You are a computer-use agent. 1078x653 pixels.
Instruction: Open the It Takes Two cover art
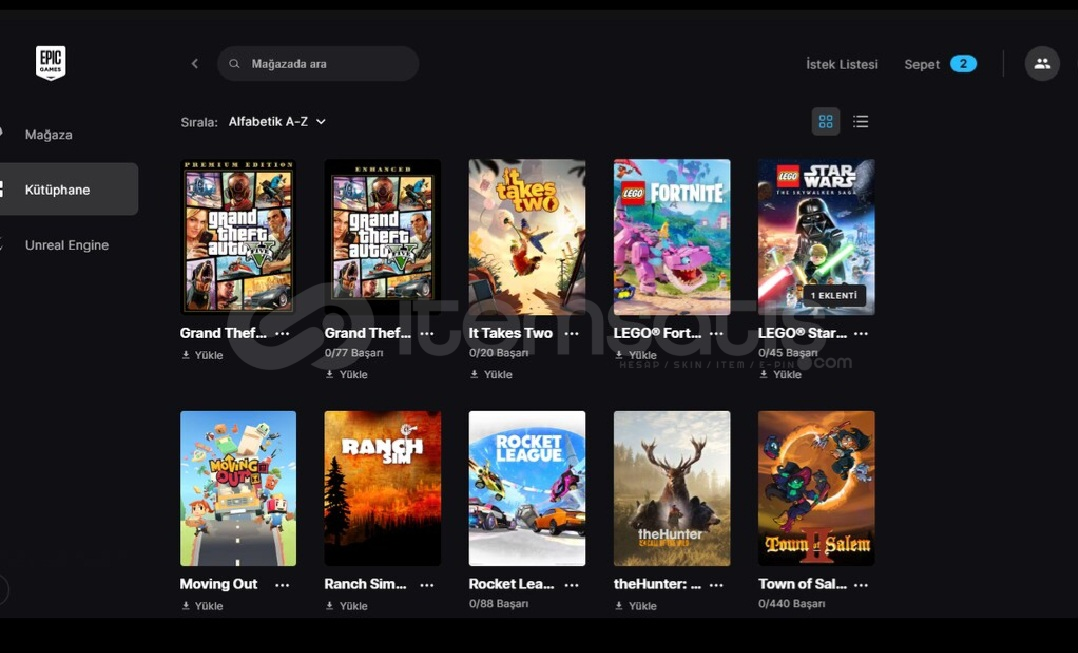[527, 237]
